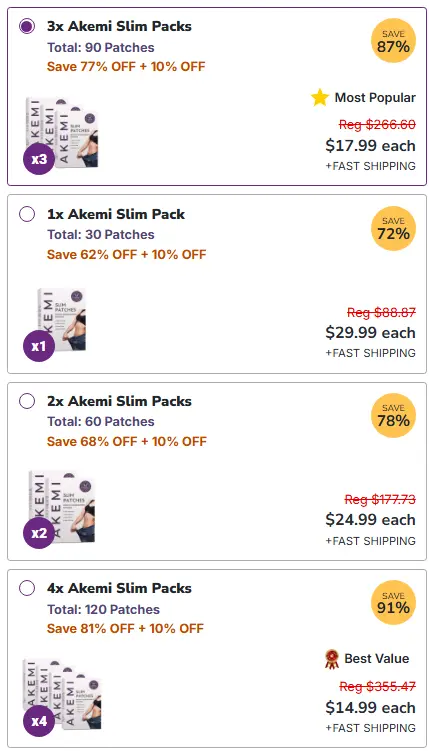The height and width of the screenshot is (751, 429).
Task: Click the $17.99 each price
Action: click(370, 146)
